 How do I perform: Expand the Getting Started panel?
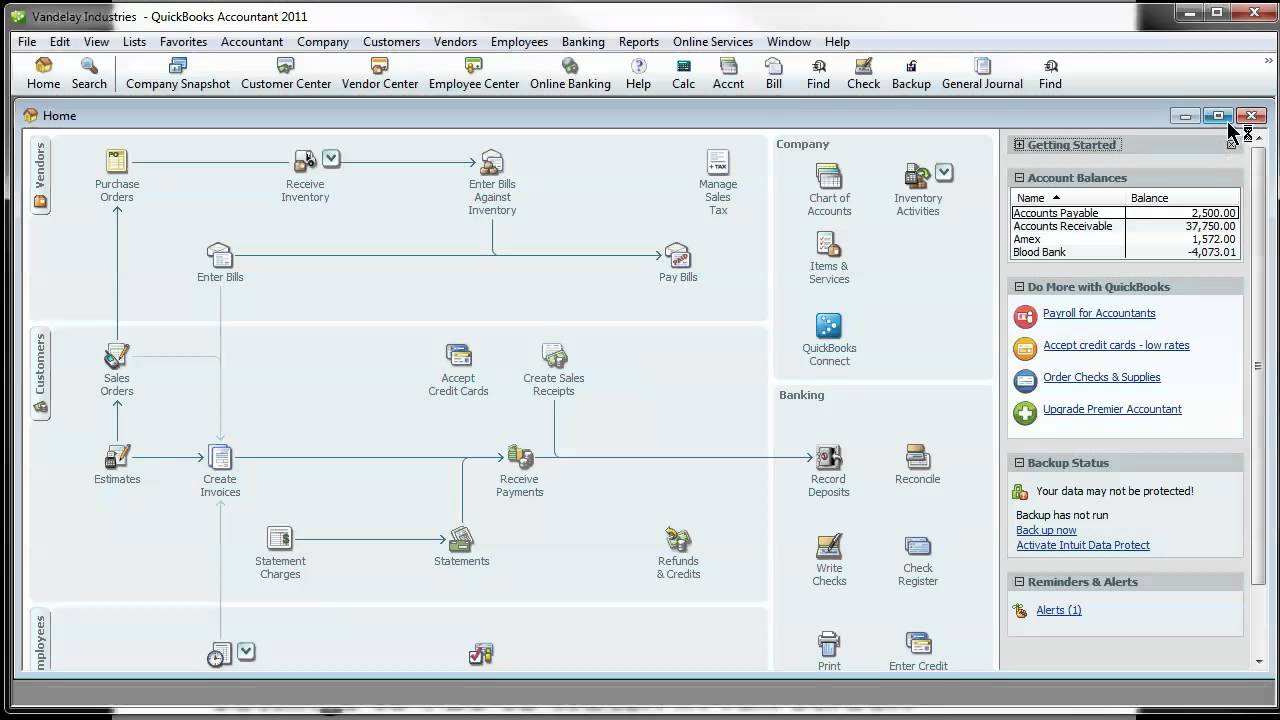click(1019, 145)
